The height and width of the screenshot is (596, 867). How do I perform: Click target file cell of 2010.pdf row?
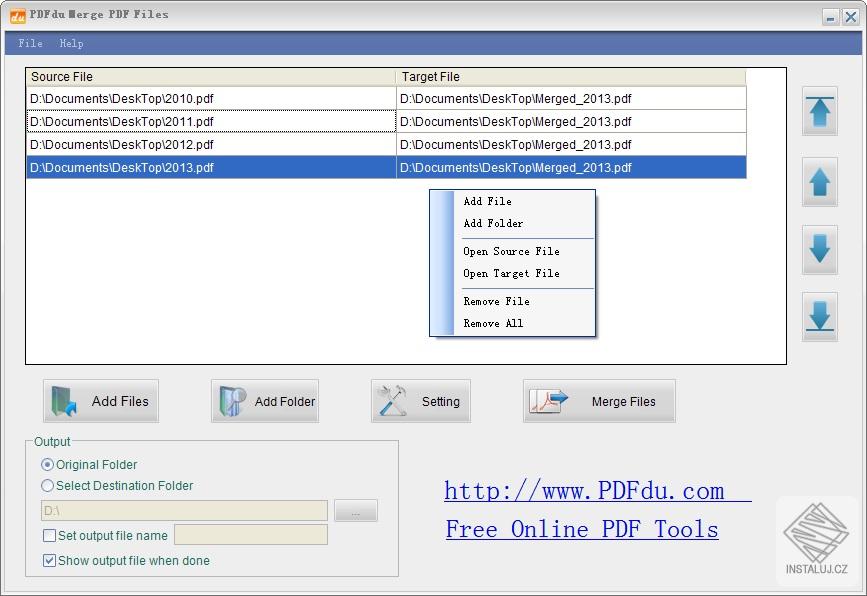point(571,98)
